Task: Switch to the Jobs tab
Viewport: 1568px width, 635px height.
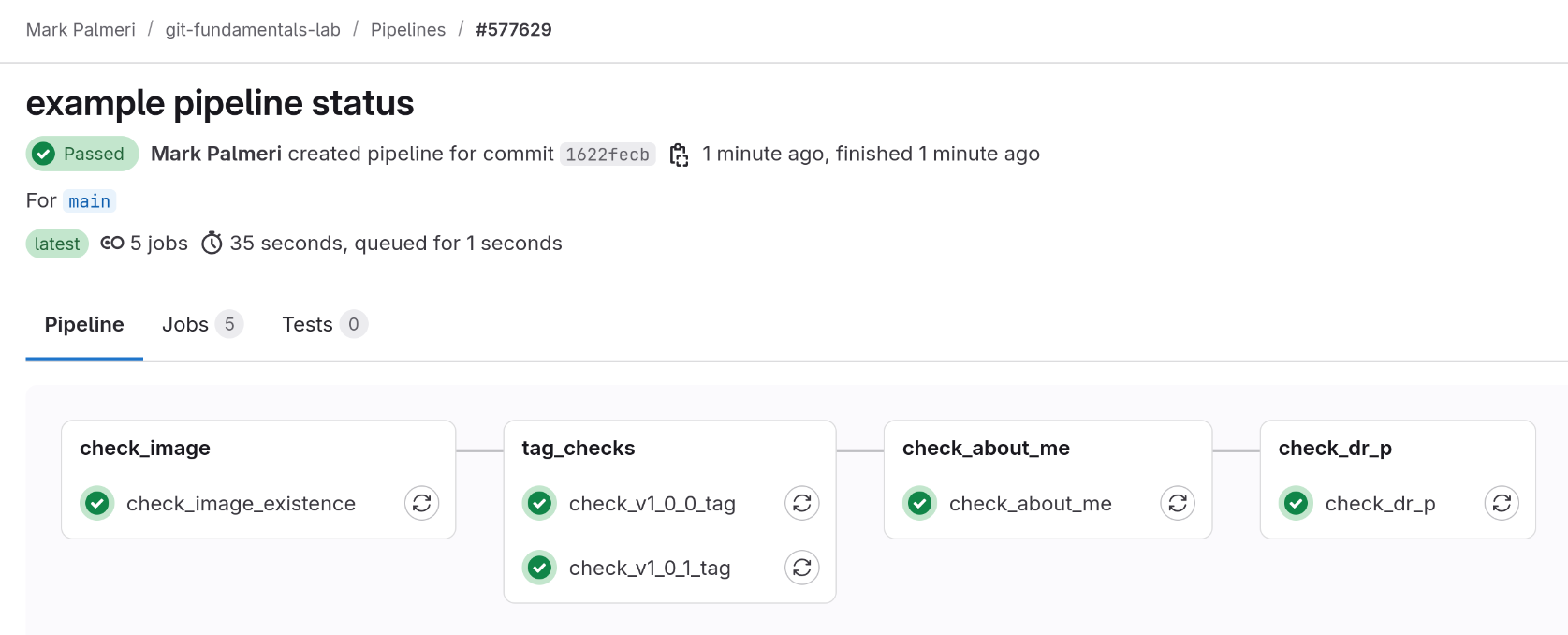Action: pos(202,324)
